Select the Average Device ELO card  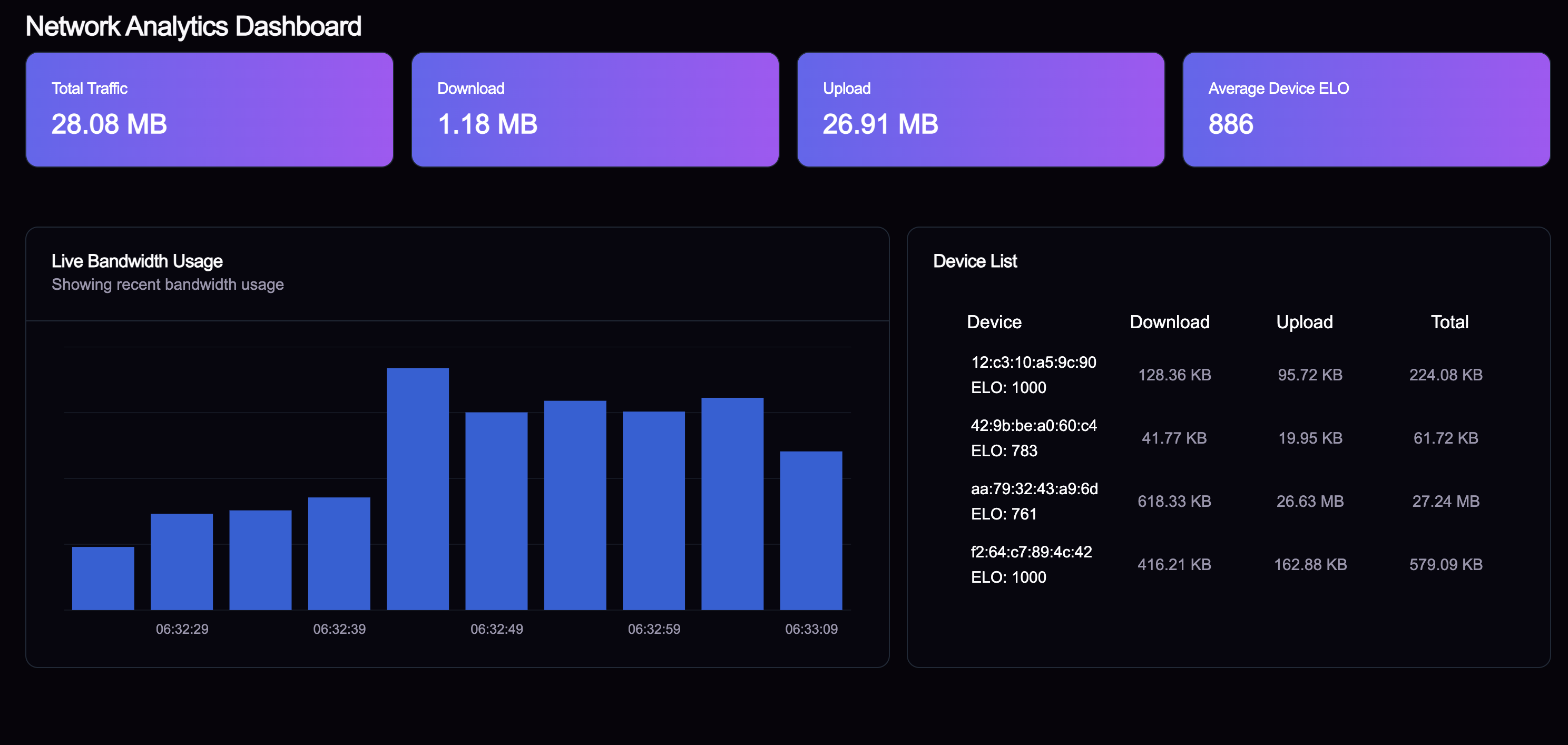[1366, 110]
